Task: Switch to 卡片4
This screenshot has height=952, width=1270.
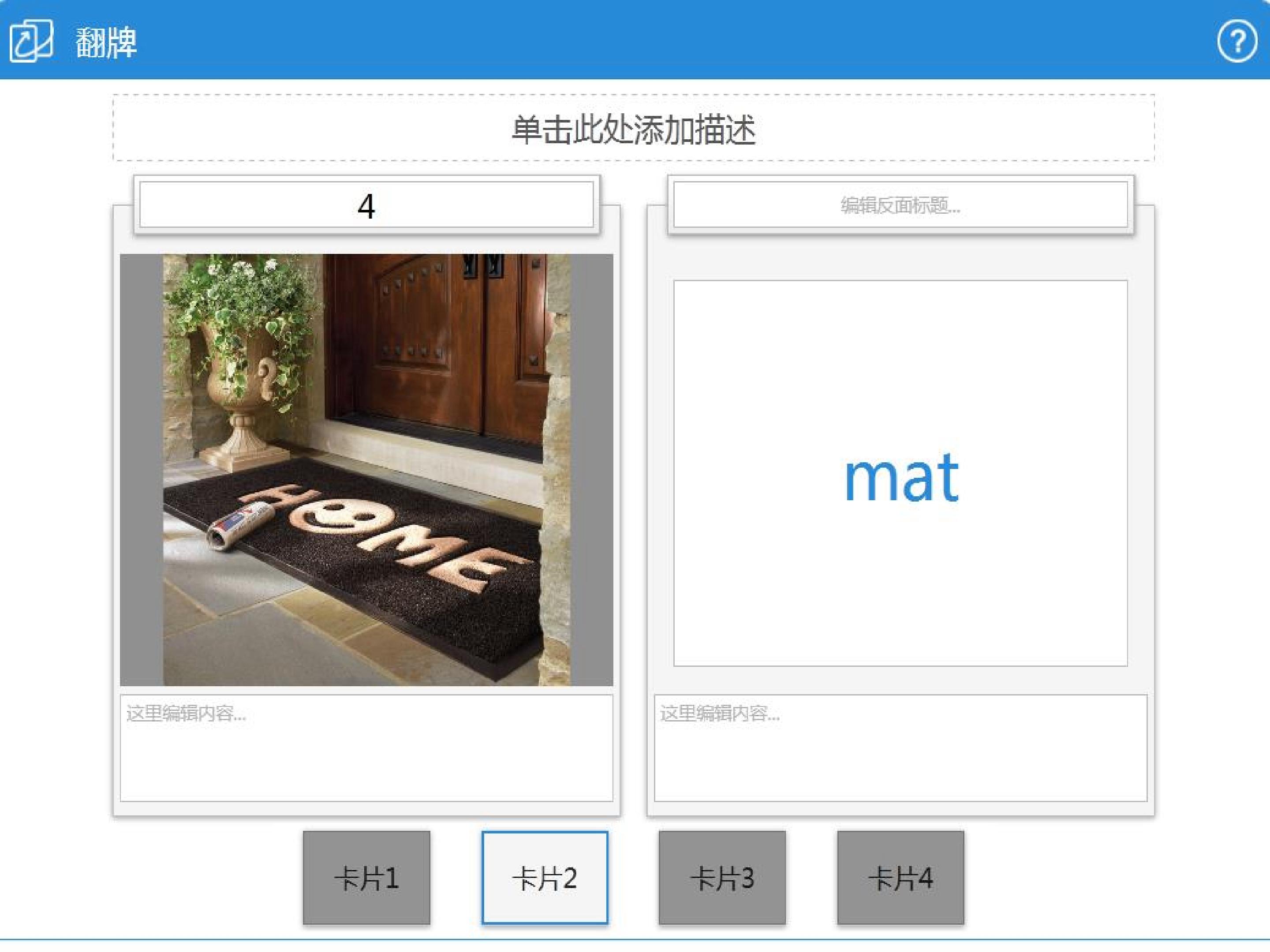Action: (900, 878)
